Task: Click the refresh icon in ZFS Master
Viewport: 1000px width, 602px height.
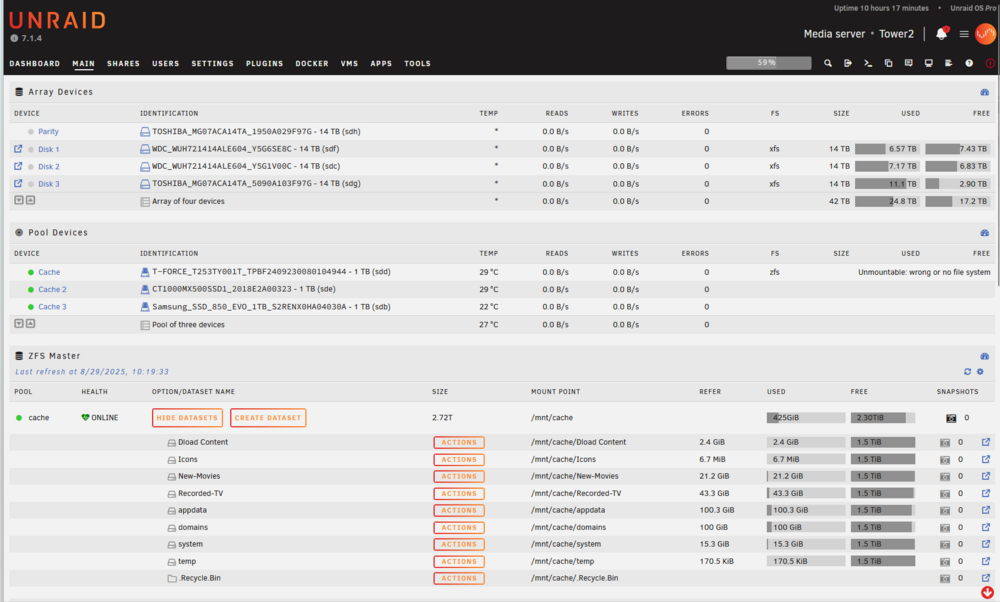Action: (967, 371)
